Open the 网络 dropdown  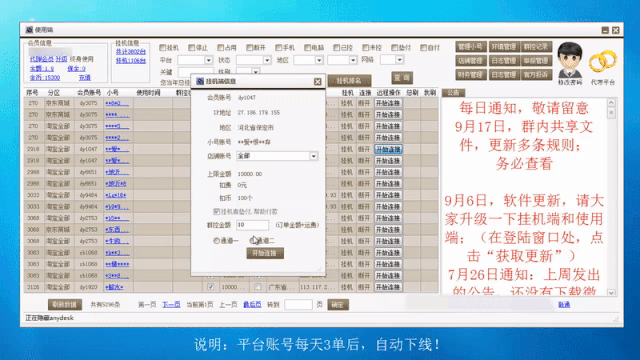tap(400, 60)
